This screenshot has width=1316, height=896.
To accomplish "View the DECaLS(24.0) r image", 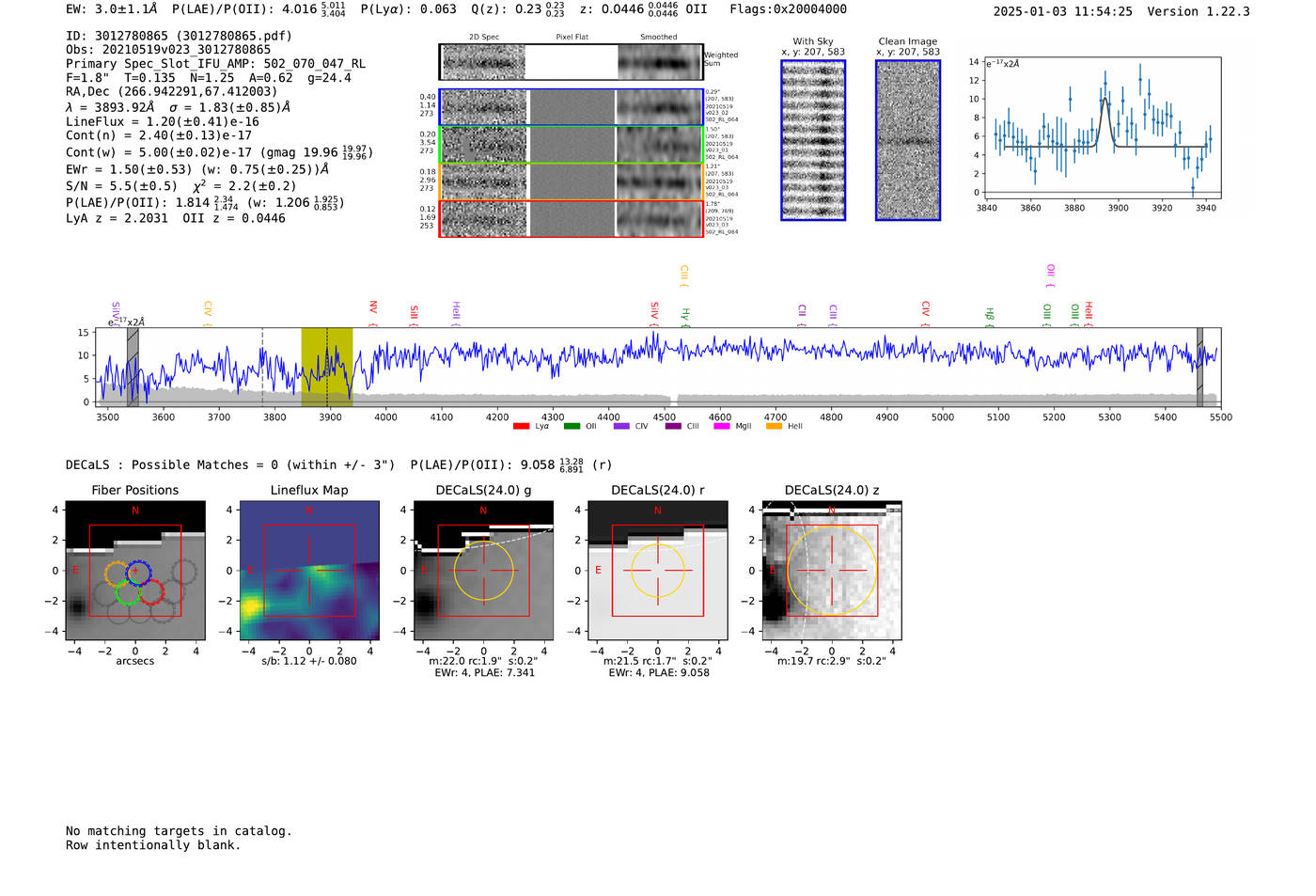I will click(657, 571).
